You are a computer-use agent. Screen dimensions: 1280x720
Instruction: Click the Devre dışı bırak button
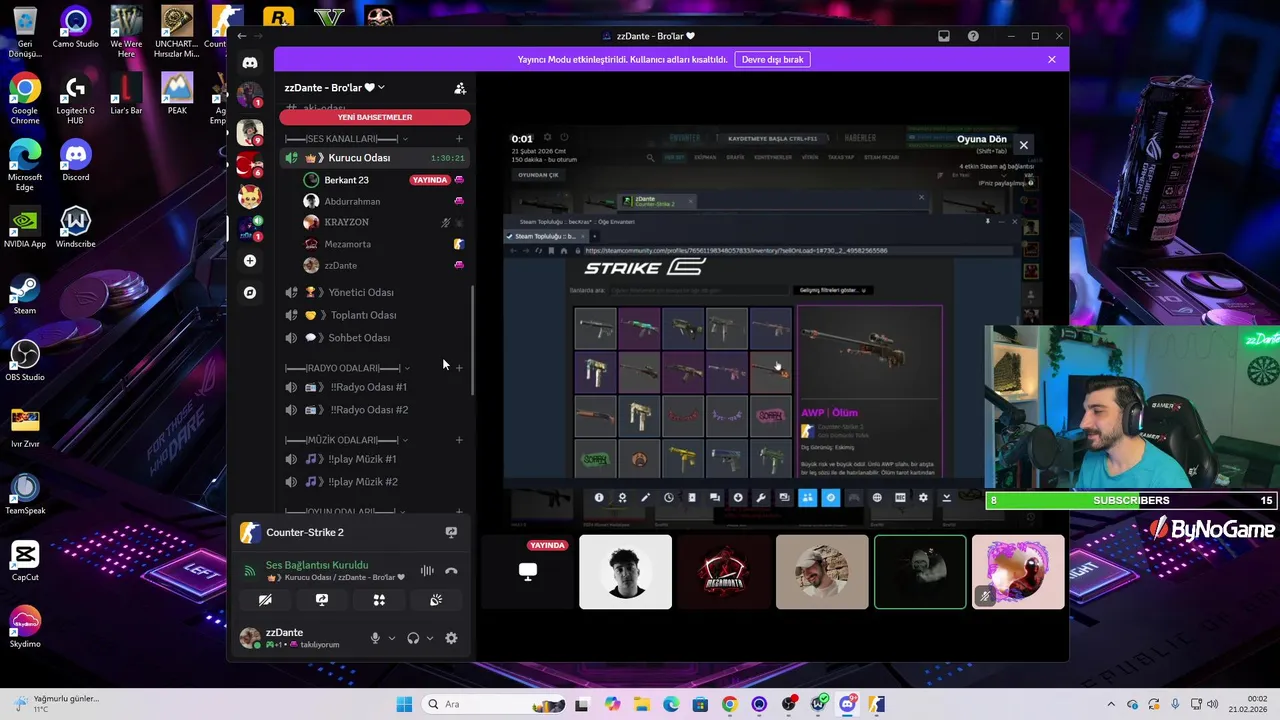point(772,60)
